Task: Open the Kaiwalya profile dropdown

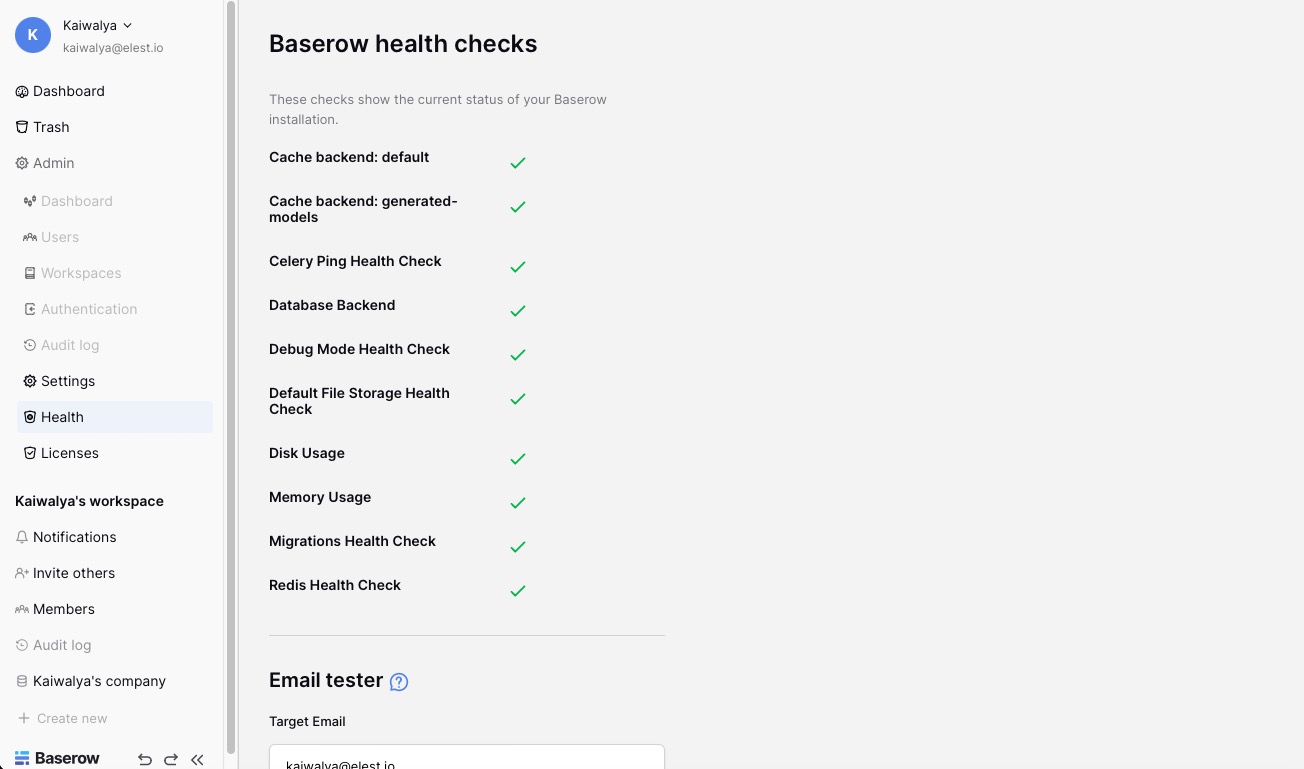Action: (95, 25)
